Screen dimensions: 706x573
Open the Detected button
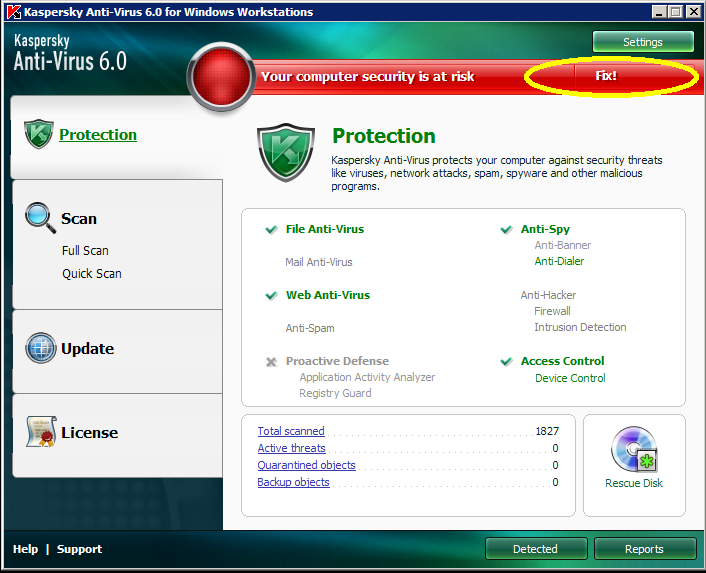coord(536,549)
